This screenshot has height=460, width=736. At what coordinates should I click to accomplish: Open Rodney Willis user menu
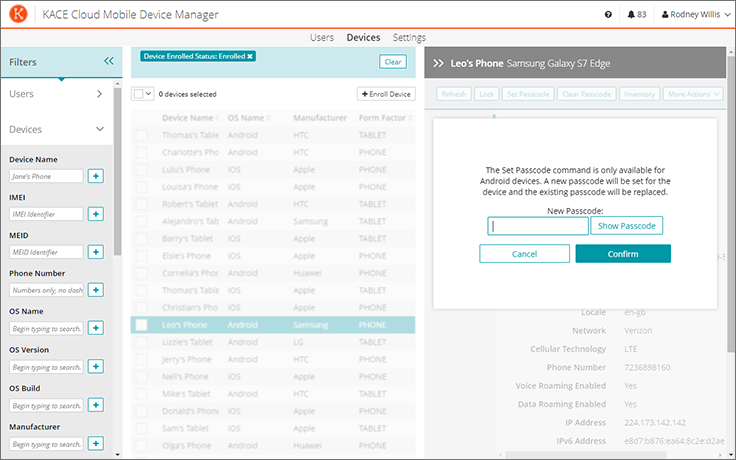pos(696,15)
